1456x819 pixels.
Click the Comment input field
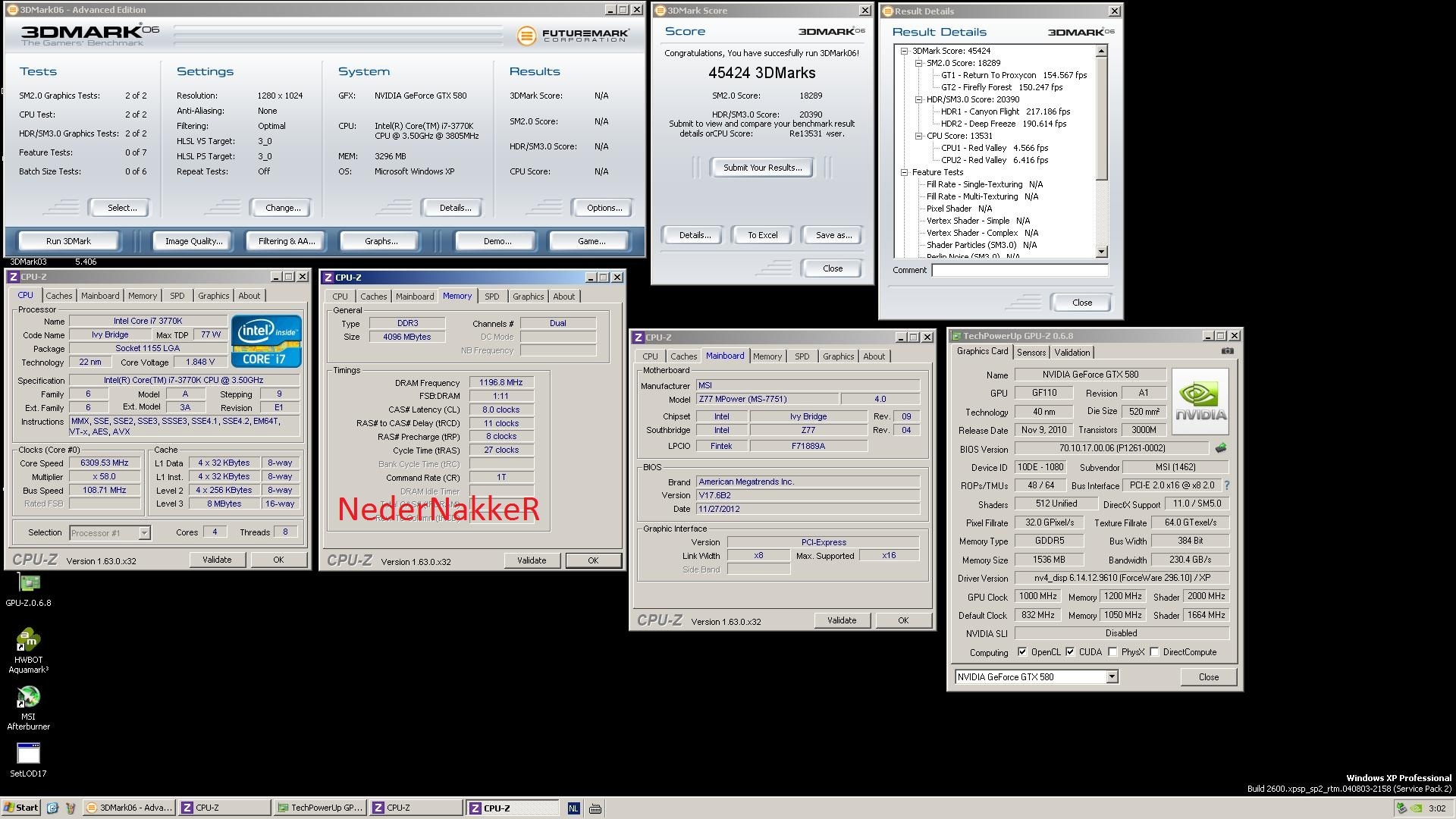point(1020,271)
